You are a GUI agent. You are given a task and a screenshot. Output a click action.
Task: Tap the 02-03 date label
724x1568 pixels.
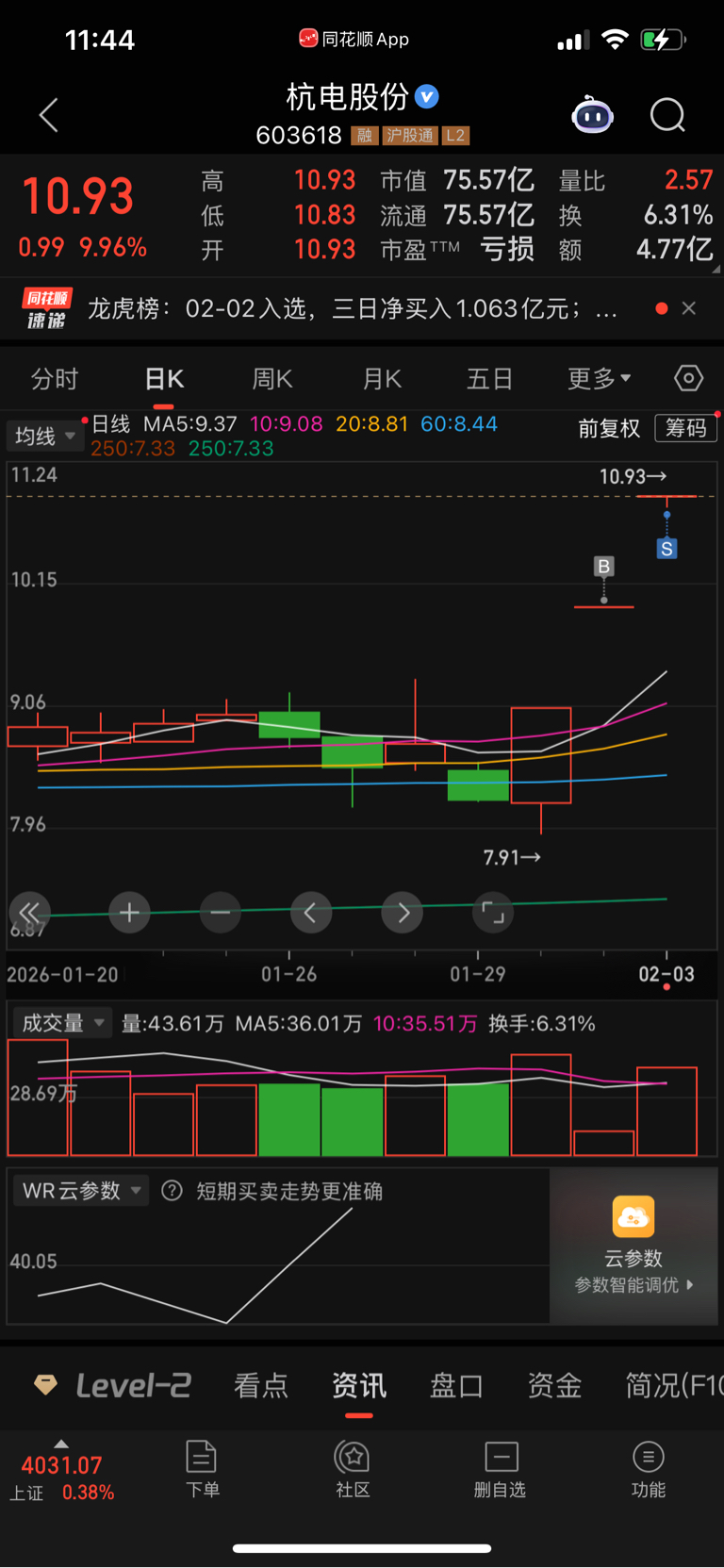666,974
